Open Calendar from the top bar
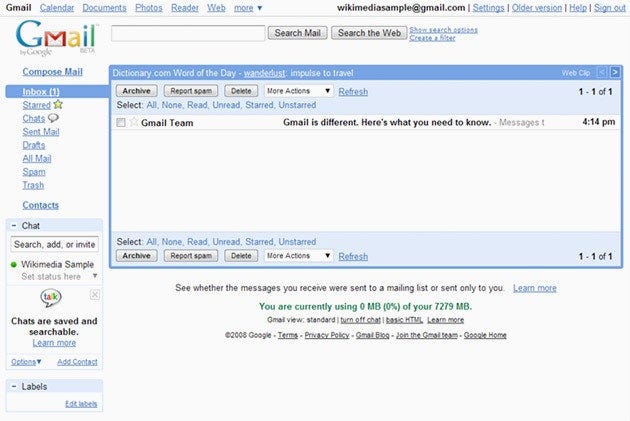The width and height of the screenshot is (630, 421). (x=57, y=8)
